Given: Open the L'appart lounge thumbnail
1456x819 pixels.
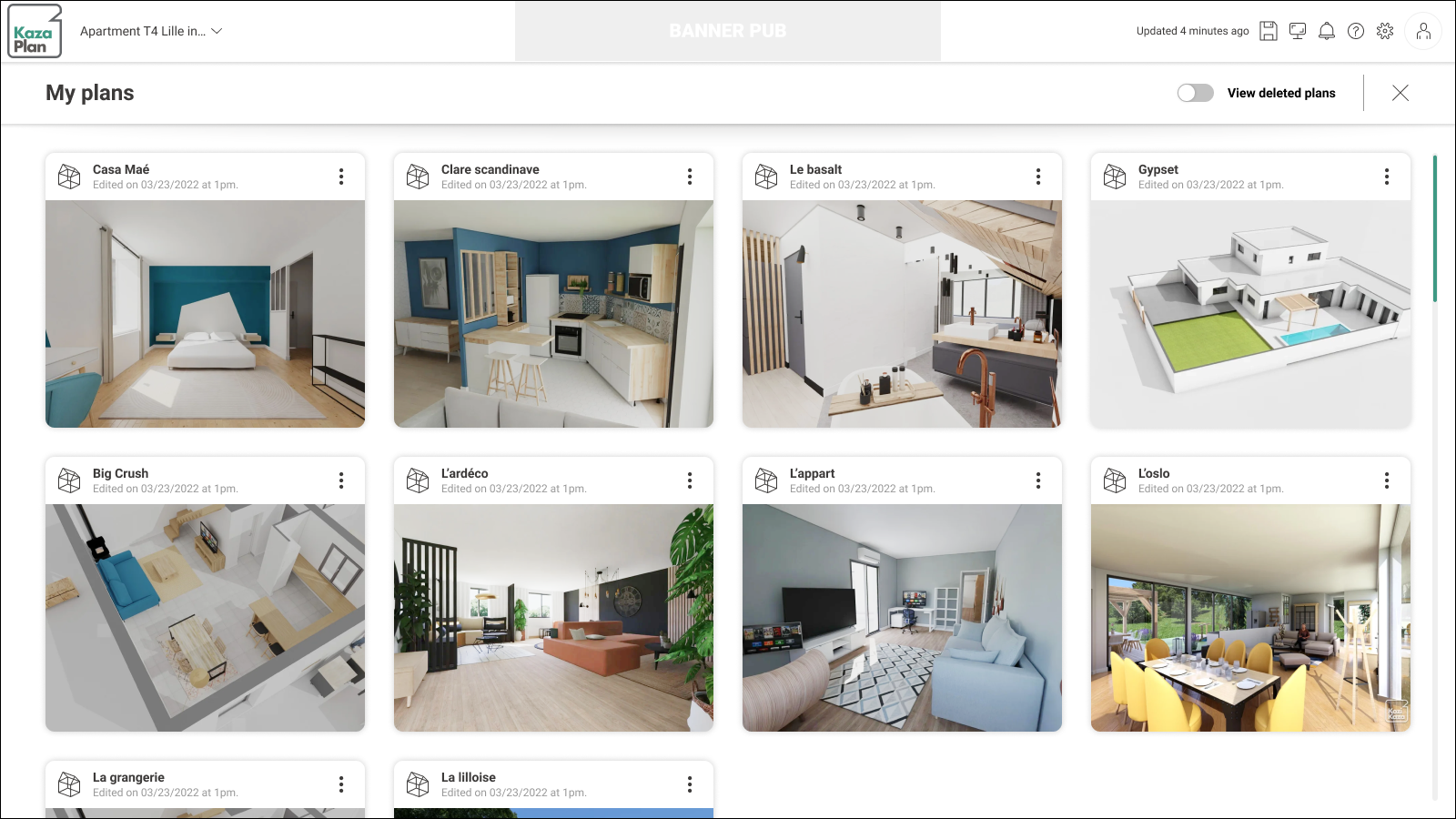Looking at the screenshot, I should [902, 618].
